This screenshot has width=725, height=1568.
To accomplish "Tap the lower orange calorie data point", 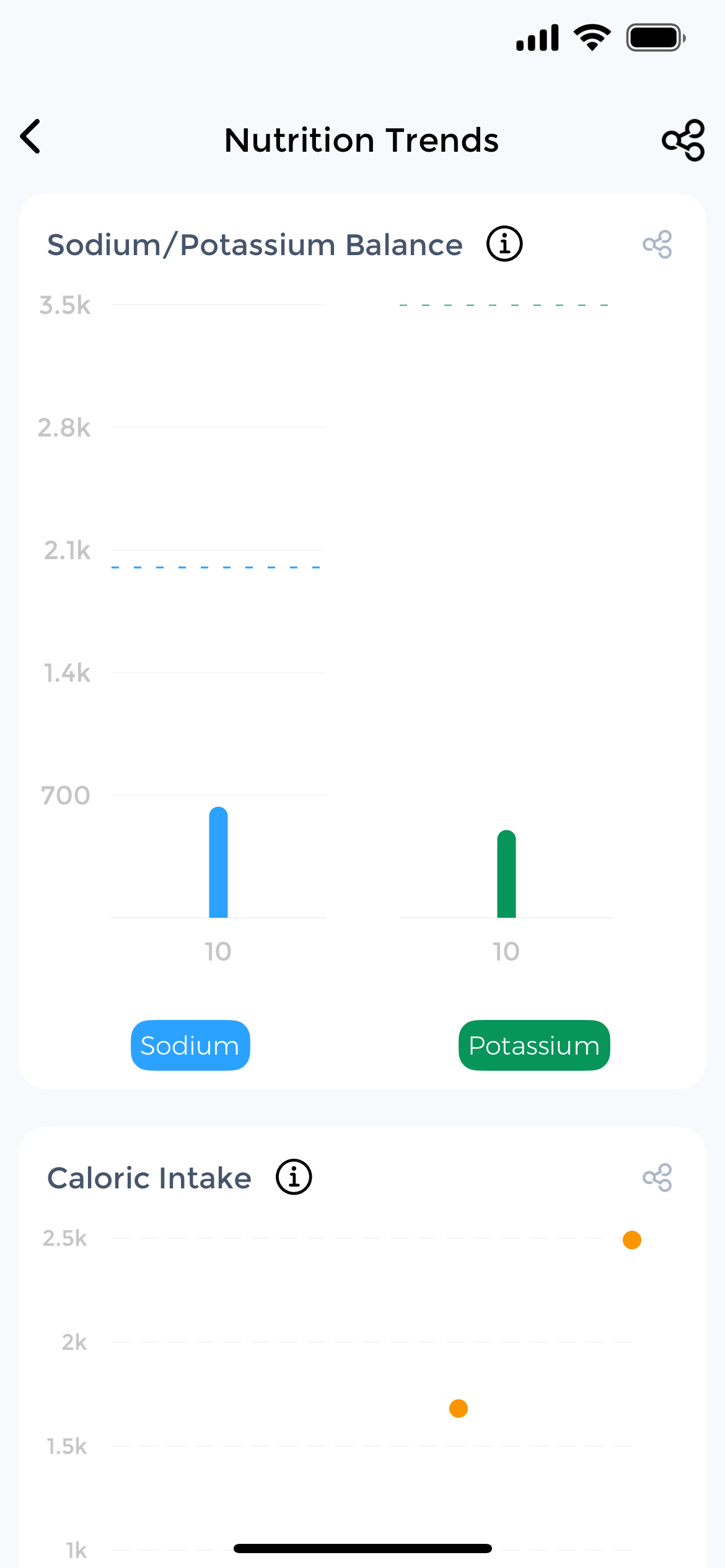I will (x=459, y=1408).
